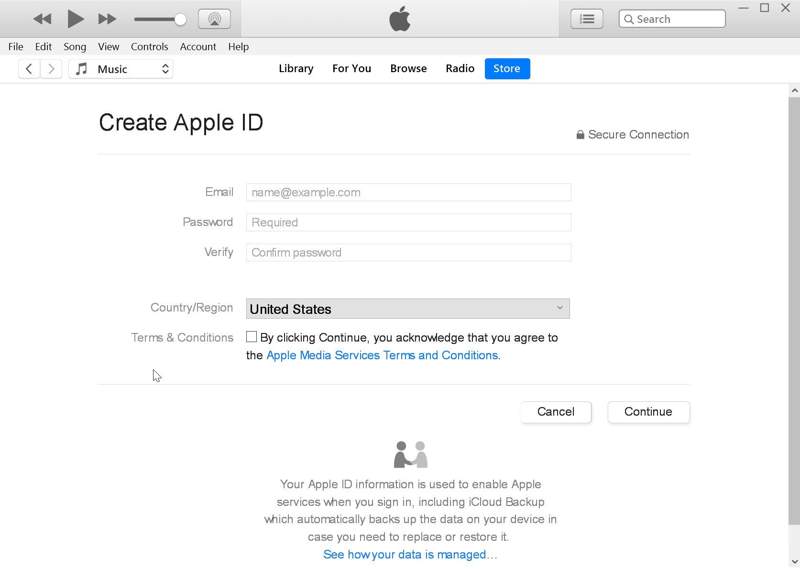Switch to the Browse tab

408,68
